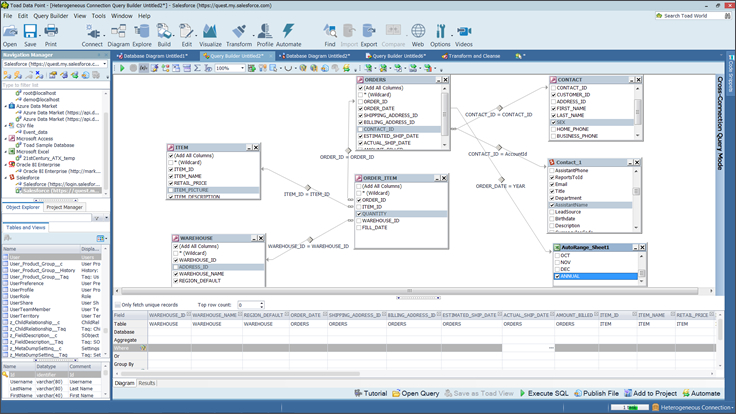Enable Only fetch unique records checkbox
736x414 pixels.
click(x=116, y=305)
